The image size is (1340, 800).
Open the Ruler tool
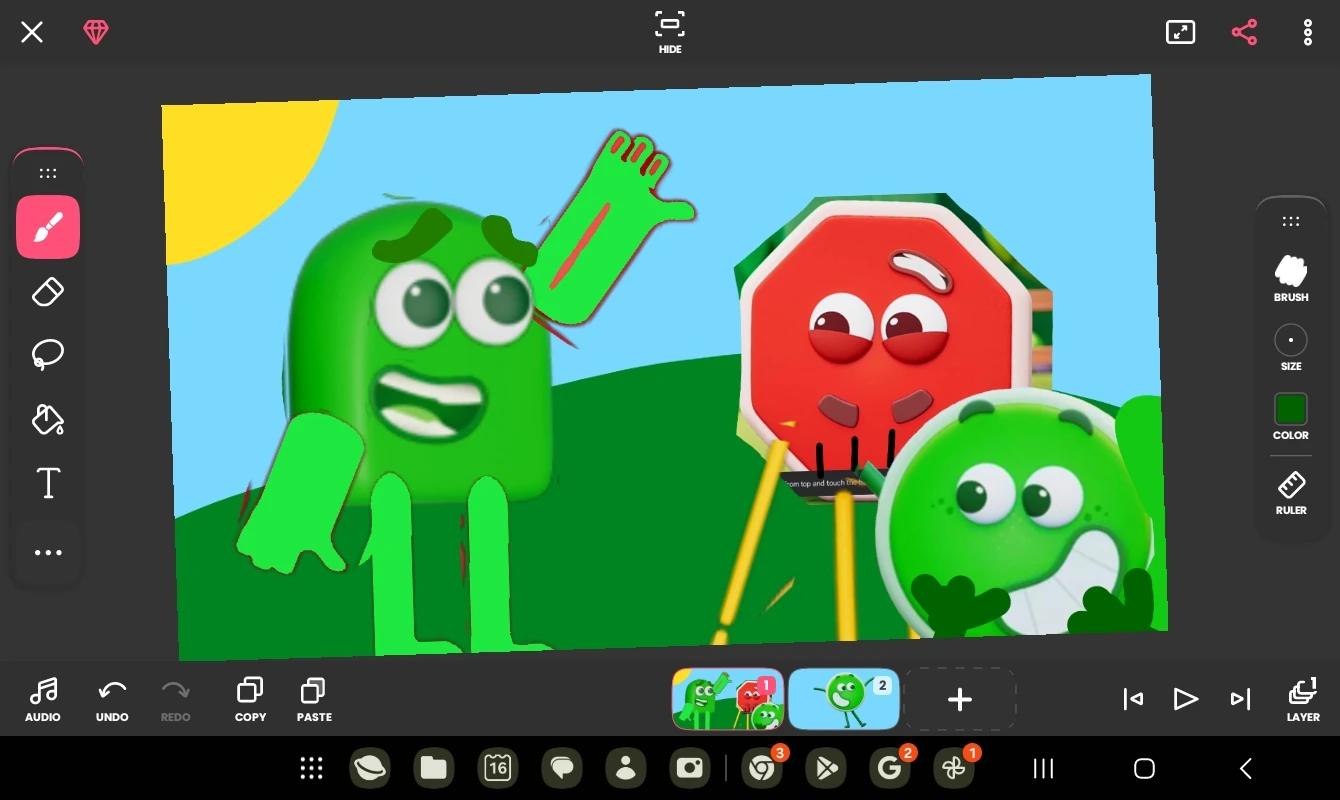pyautogui.click(x=1291, y=493)
